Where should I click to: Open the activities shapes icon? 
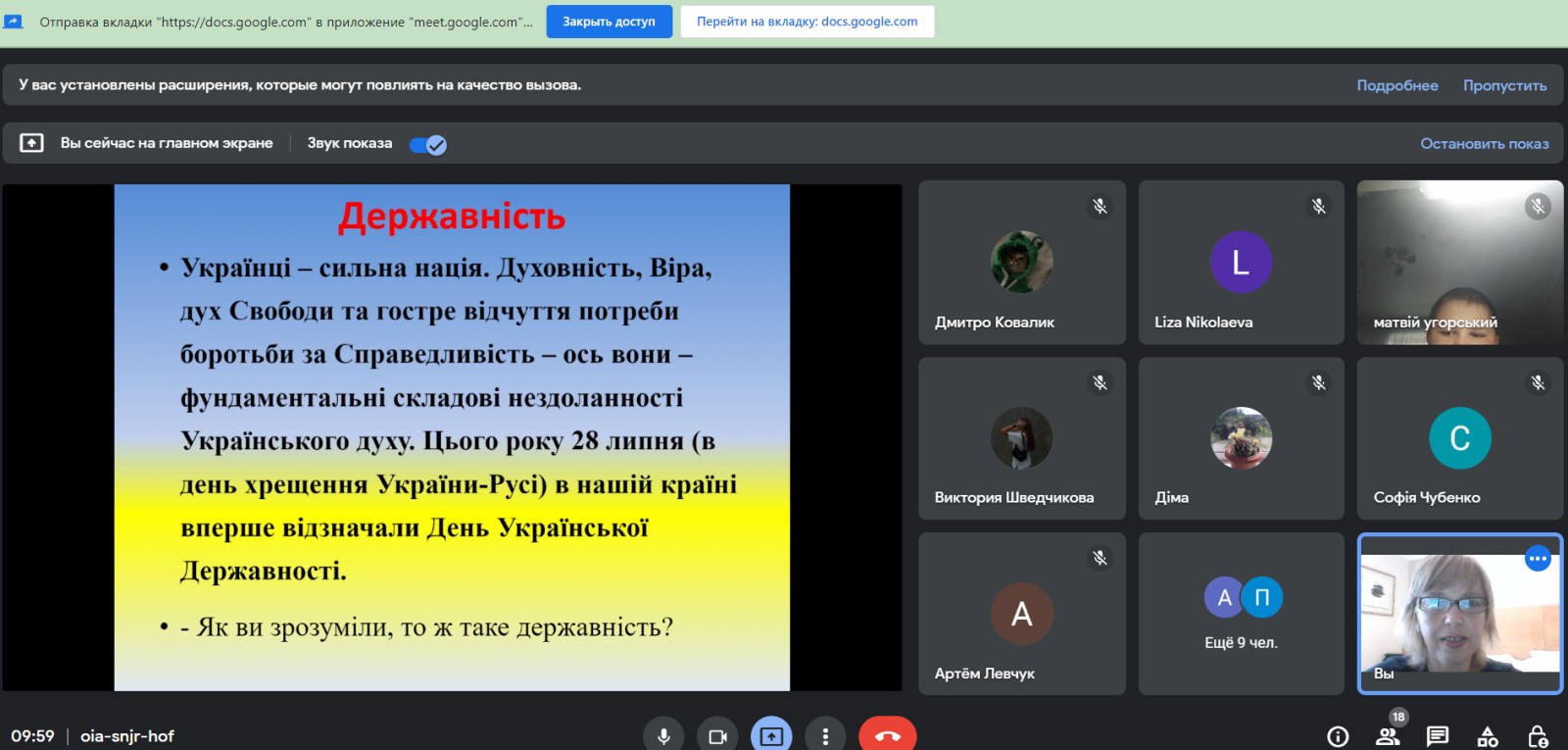click(x=1488, y=736)
